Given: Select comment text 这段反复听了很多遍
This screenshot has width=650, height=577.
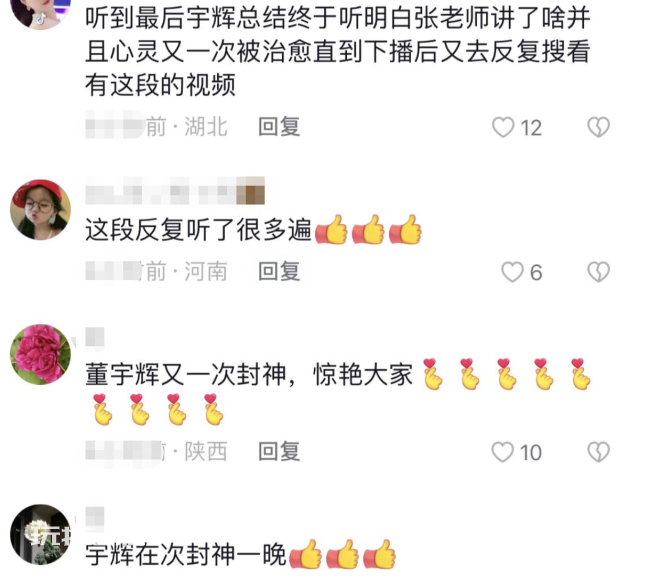Looking at the screenshot, I should pos(198,230).
